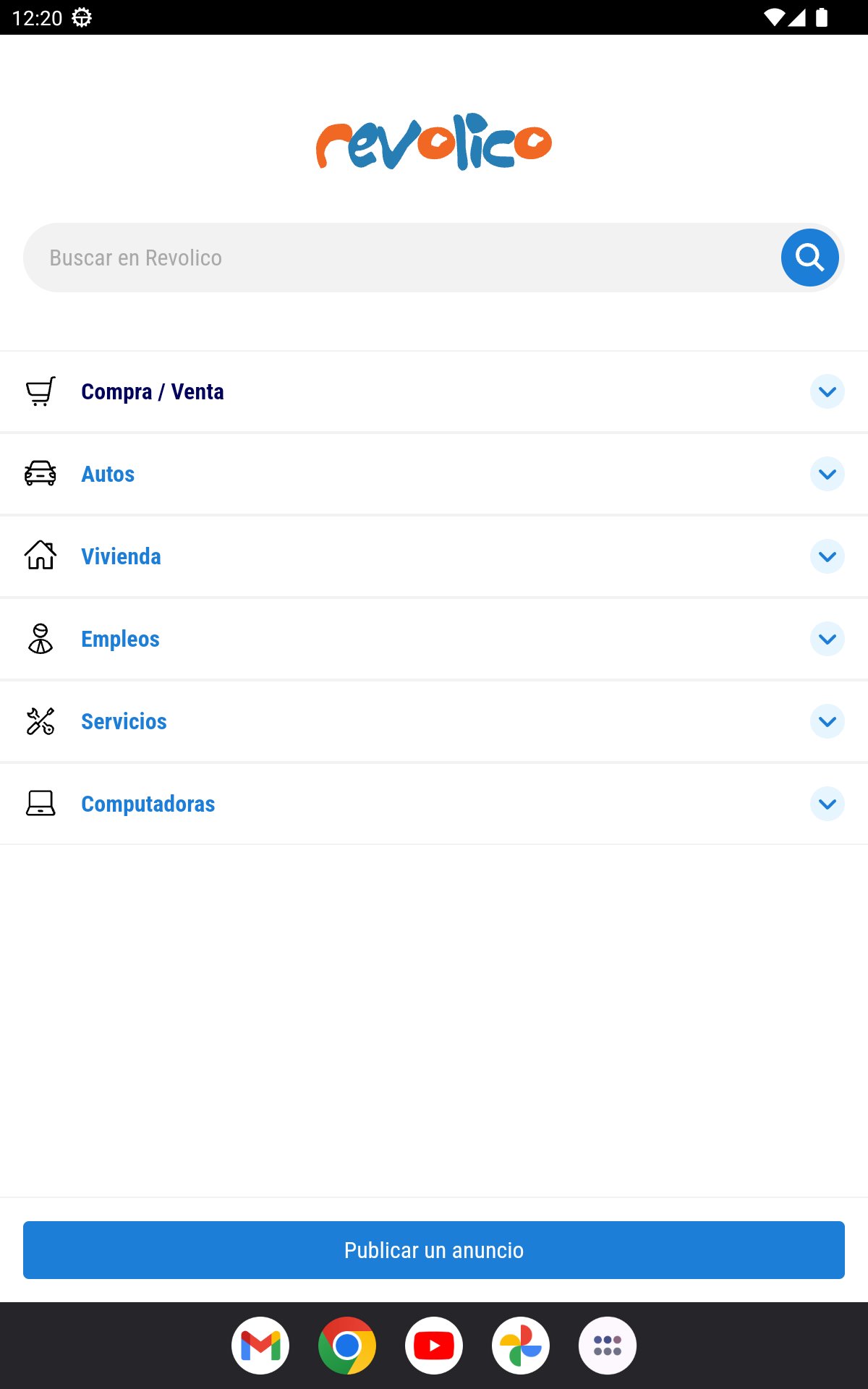Open the Empleos category
This screenshot has width=868, height=1389.
coord(120,639)
